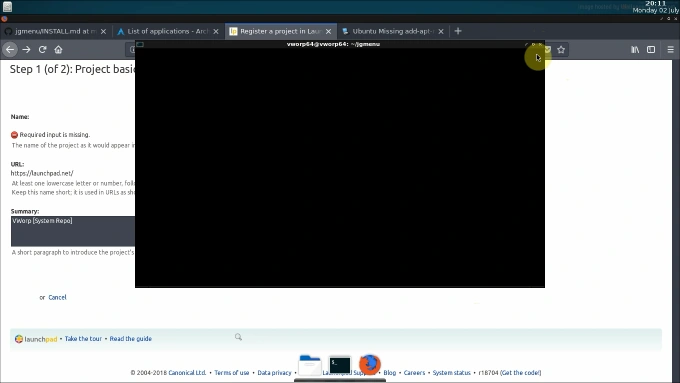Open the Launchpad logo link in footer
The height and width of the screenshot is (383, 680).
click(36, 339)
